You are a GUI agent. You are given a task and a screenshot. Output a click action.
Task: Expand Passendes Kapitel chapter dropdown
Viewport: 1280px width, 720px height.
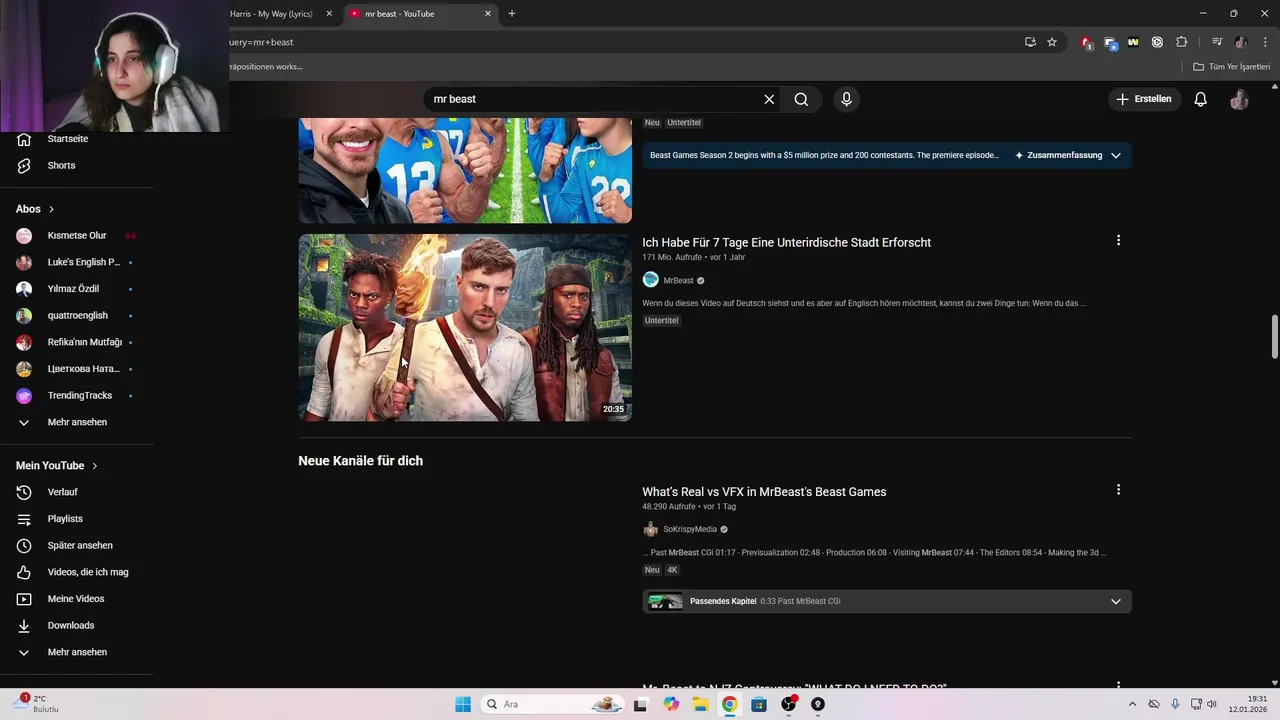point(1116,601)
